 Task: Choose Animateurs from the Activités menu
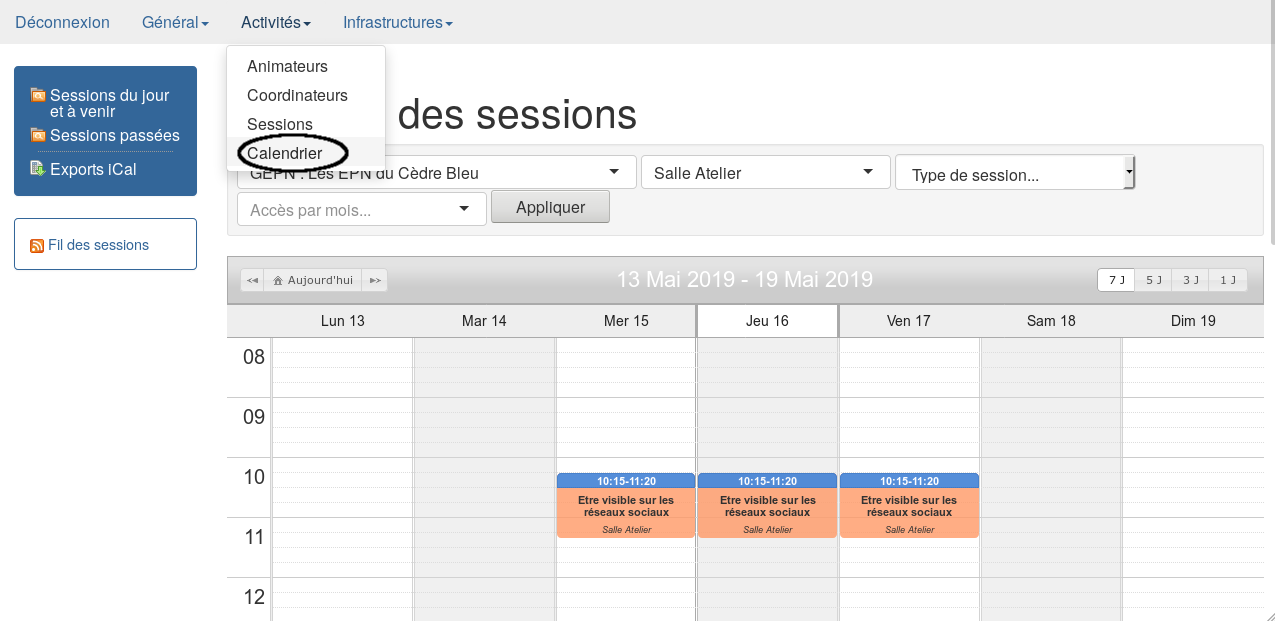(287, 67)
